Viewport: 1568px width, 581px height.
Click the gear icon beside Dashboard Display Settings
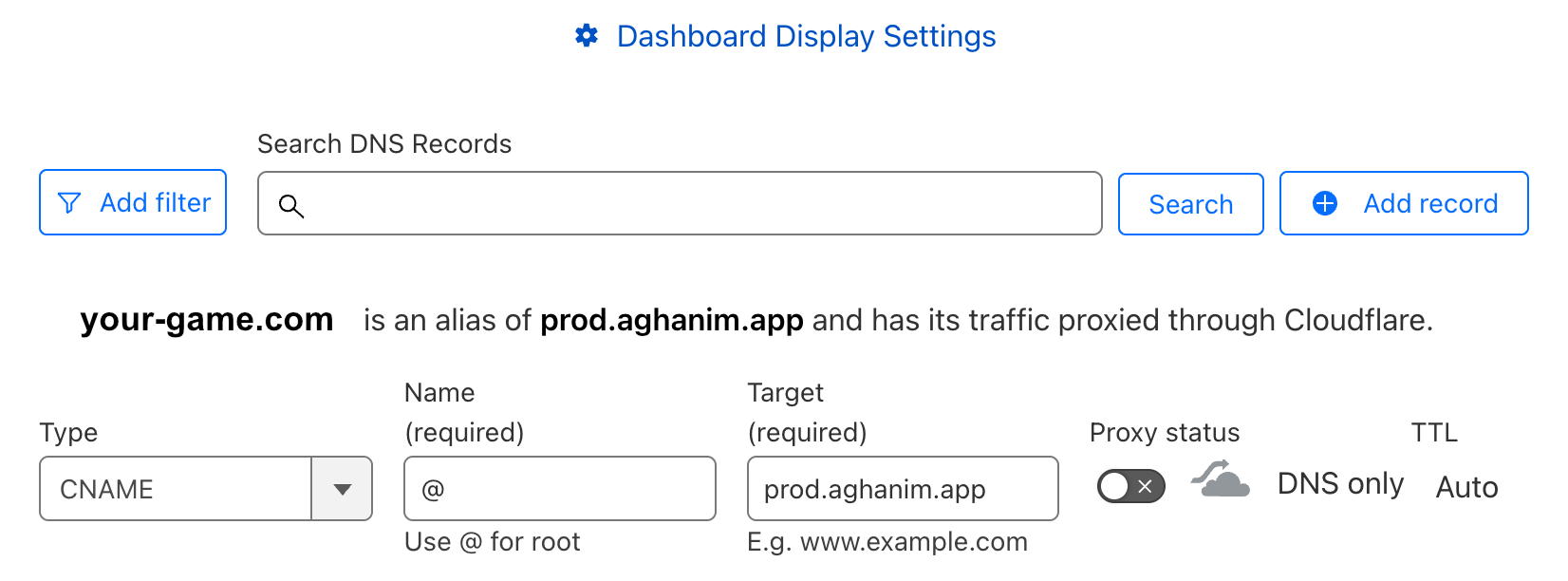(587, 35)
